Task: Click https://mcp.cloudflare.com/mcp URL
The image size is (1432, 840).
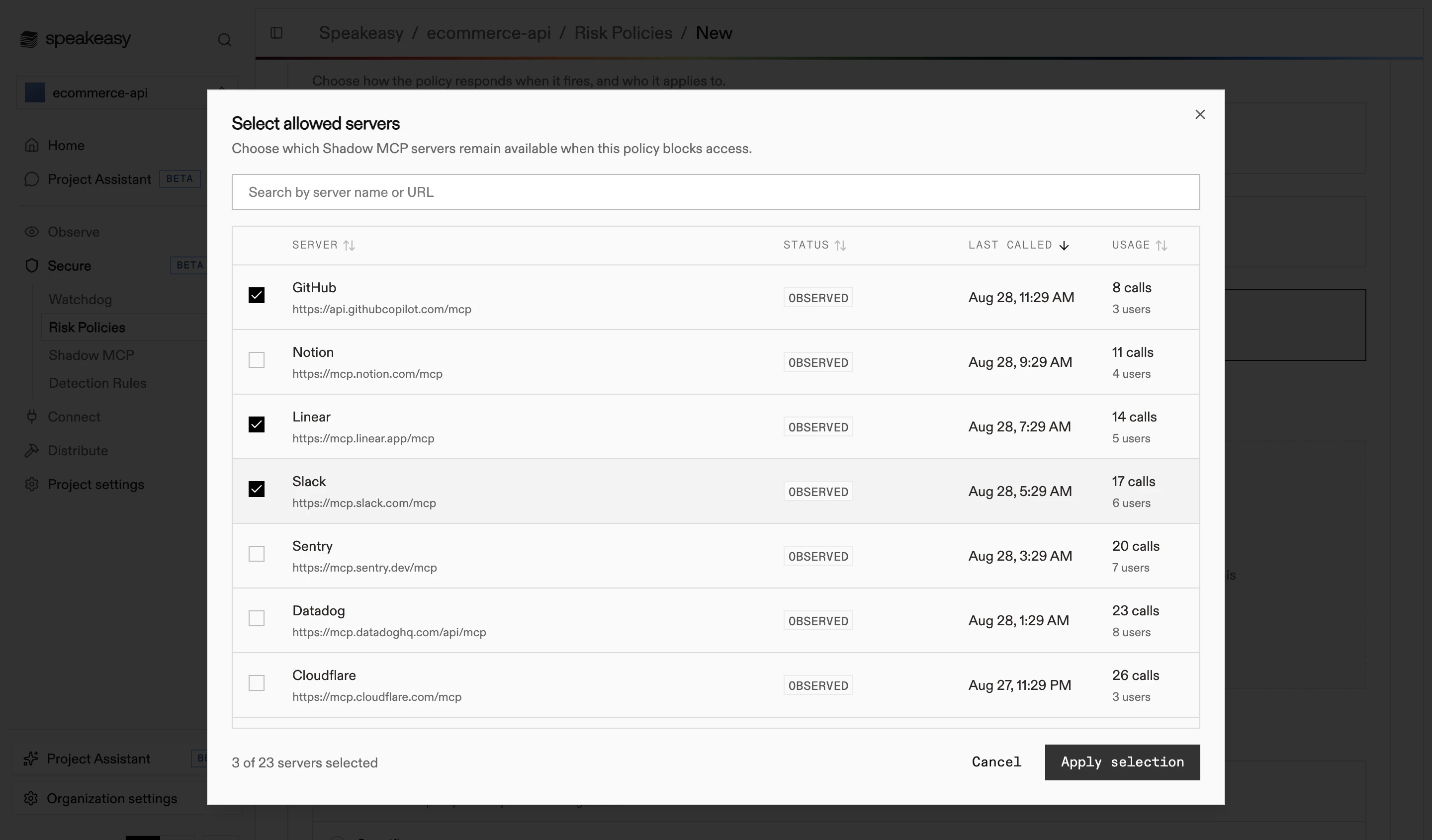Action: coord(377,697)
